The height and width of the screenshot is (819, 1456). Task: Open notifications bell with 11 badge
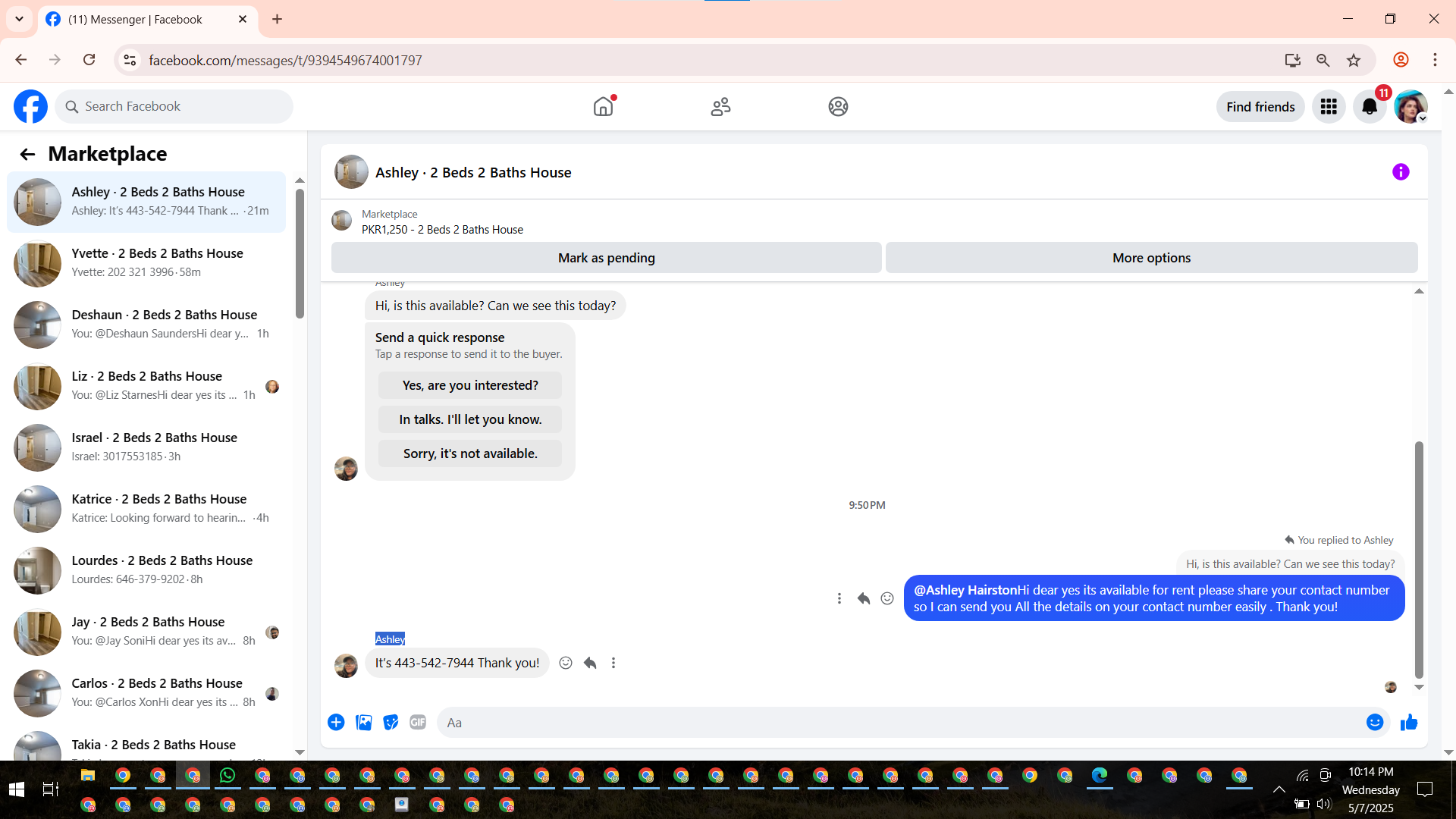point(1370,107)
